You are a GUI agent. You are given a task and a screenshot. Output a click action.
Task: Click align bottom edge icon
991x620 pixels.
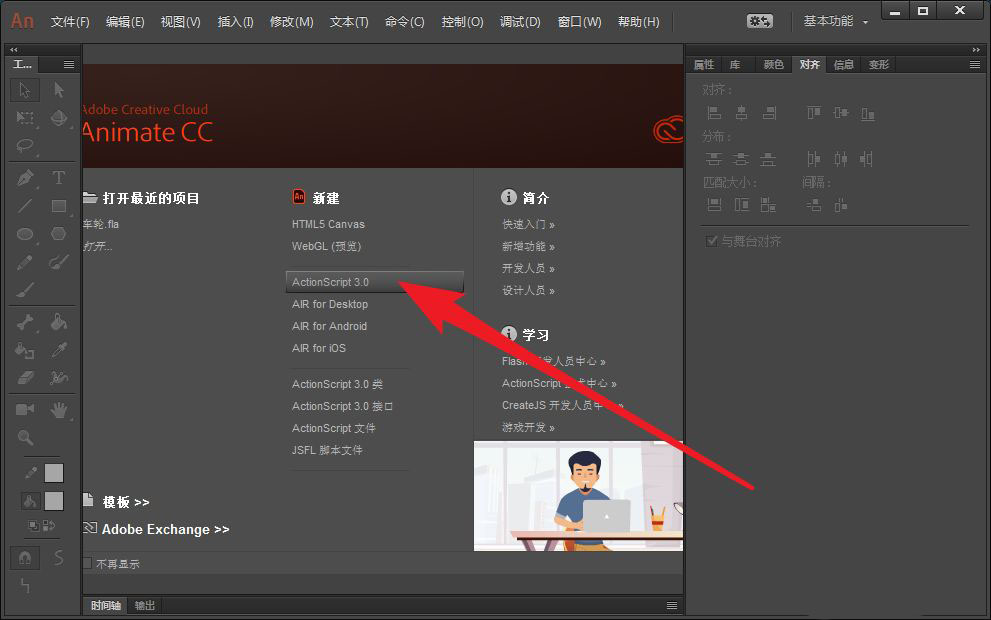coord(868,113)
